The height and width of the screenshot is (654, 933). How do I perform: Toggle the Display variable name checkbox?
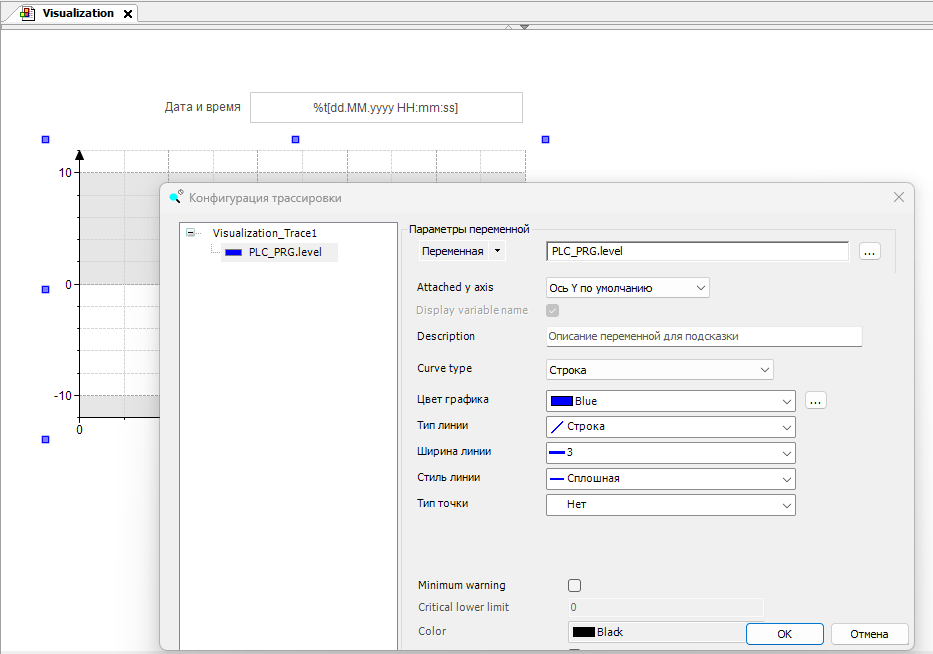[x=553, y=311]
